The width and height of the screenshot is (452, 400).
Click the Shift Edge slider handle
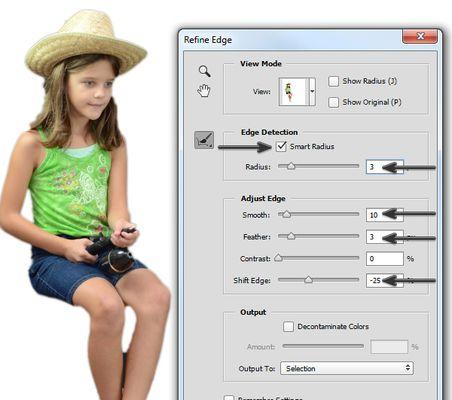(308, 279)
